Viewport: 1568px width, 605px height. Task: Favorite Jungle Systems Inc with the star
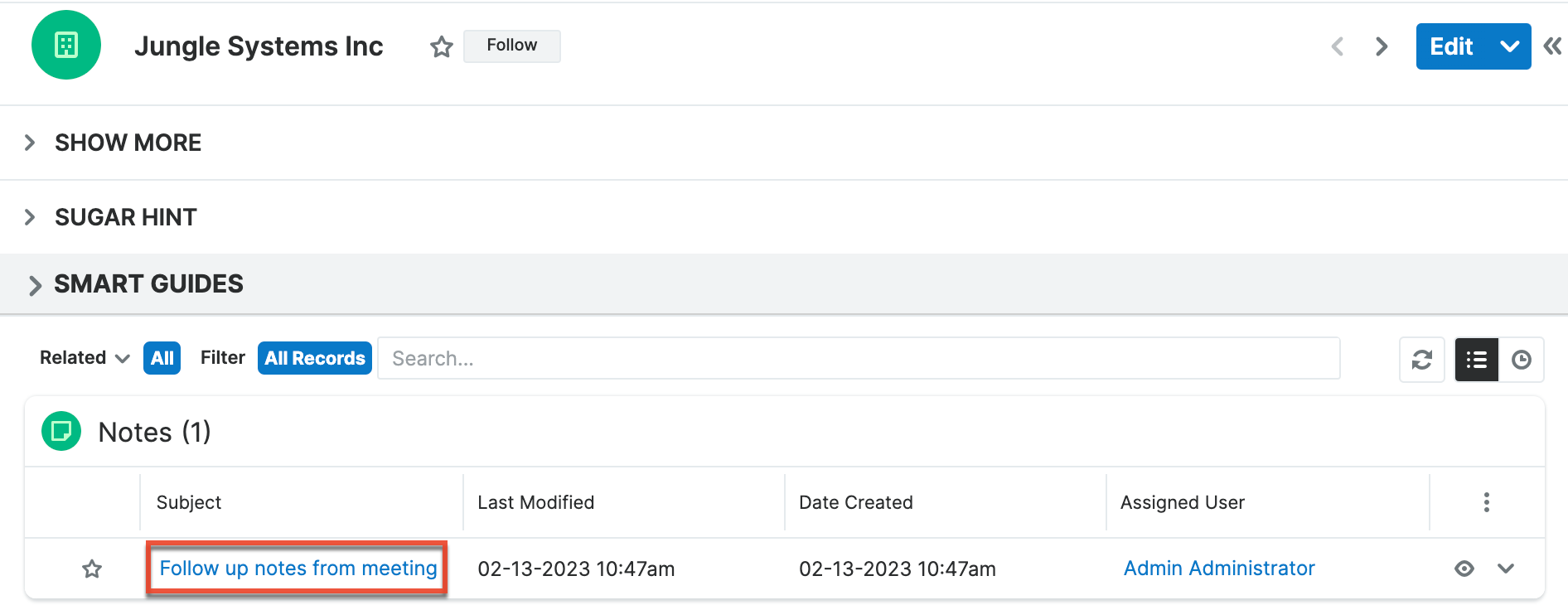pos(441,47)
